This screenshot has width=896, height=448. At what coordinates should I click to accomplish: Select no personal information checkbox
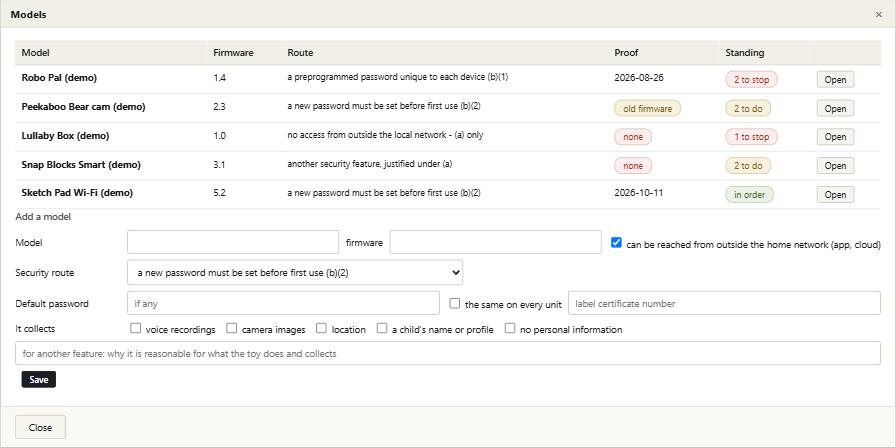[x=510, y=329]
